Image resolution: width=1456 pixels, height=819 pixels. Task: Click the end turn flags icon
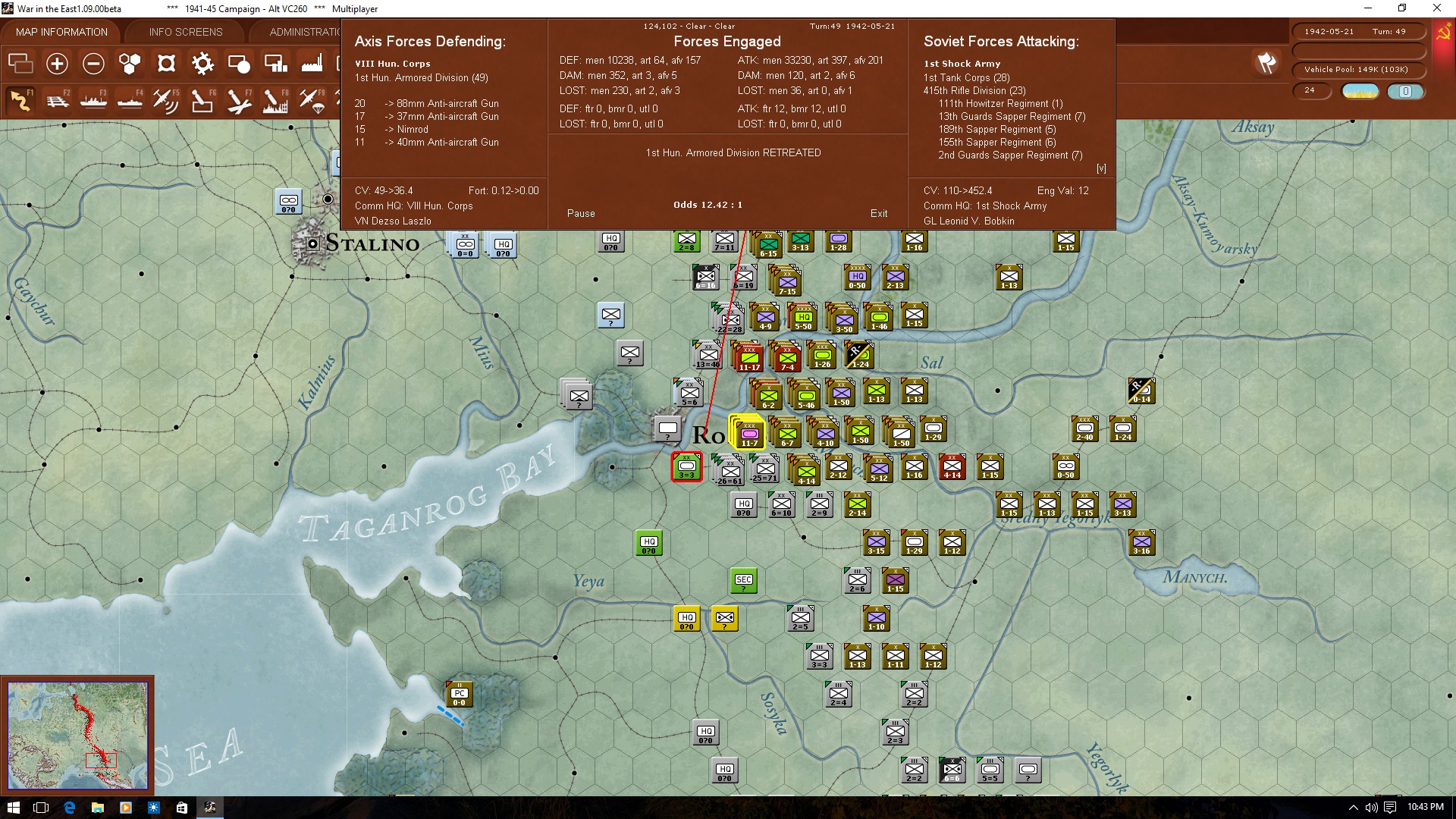(x=1266, y=63)
